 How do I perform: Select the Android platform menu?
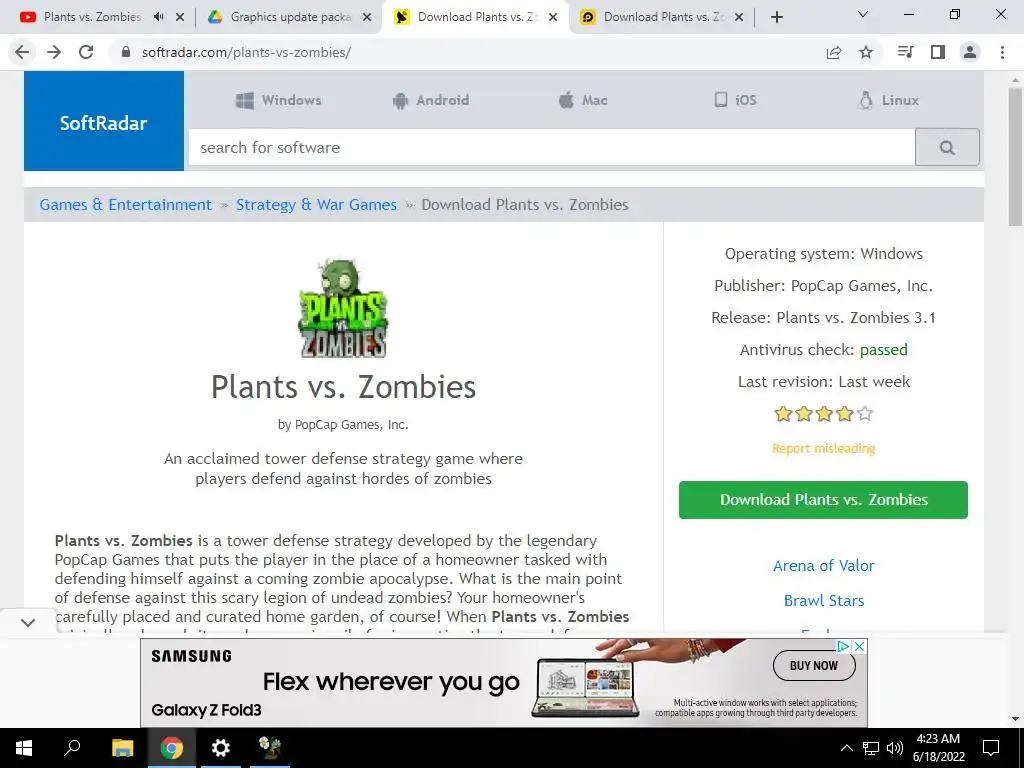tap(431, 100)
